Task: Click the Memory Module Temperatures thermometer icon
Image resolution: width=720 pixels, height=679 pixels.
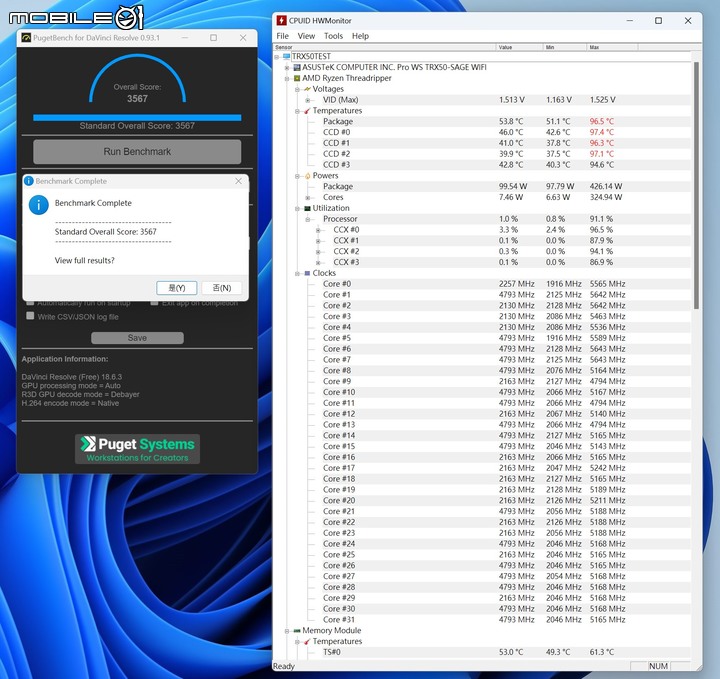Action: pyautogui.click(x=307, y=641)
